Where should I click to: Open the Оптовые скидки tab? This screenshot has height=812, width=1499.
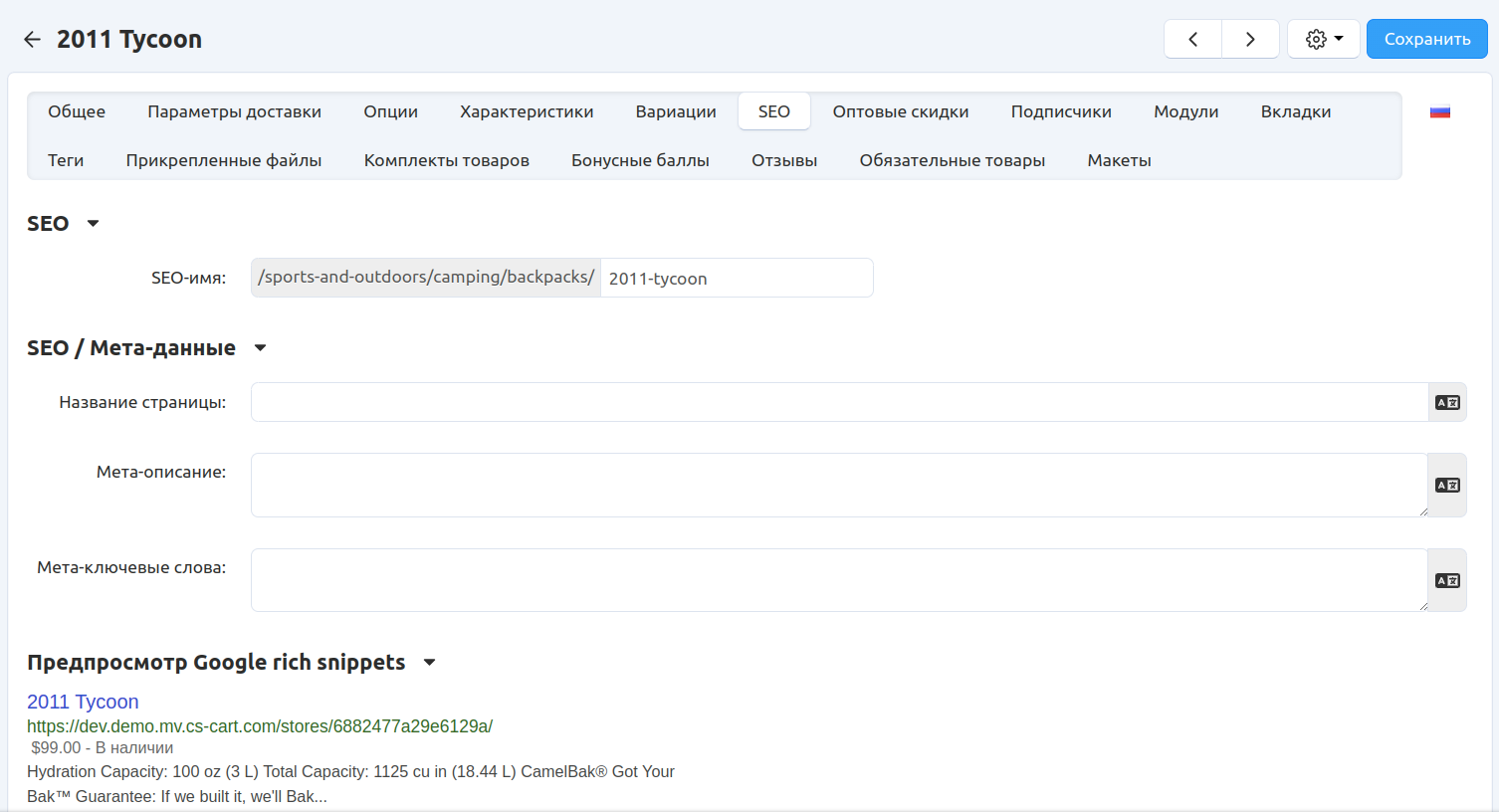[900, 111]
